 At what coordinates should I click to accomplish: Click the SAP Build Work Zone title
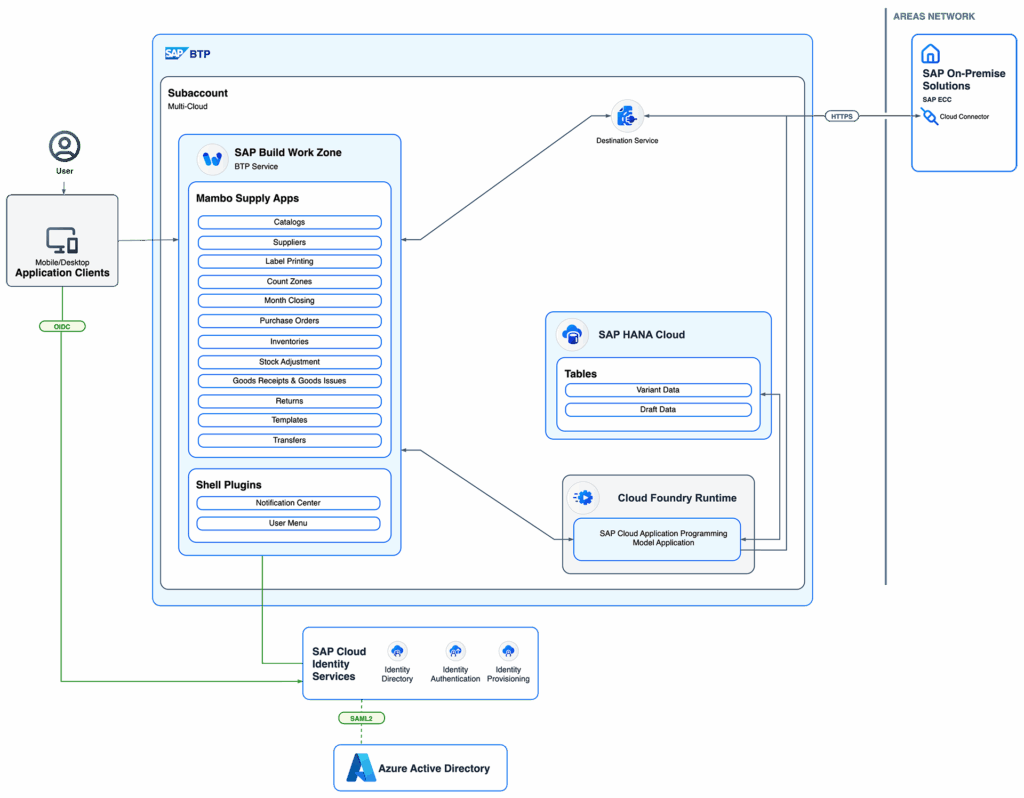(288, 152)
